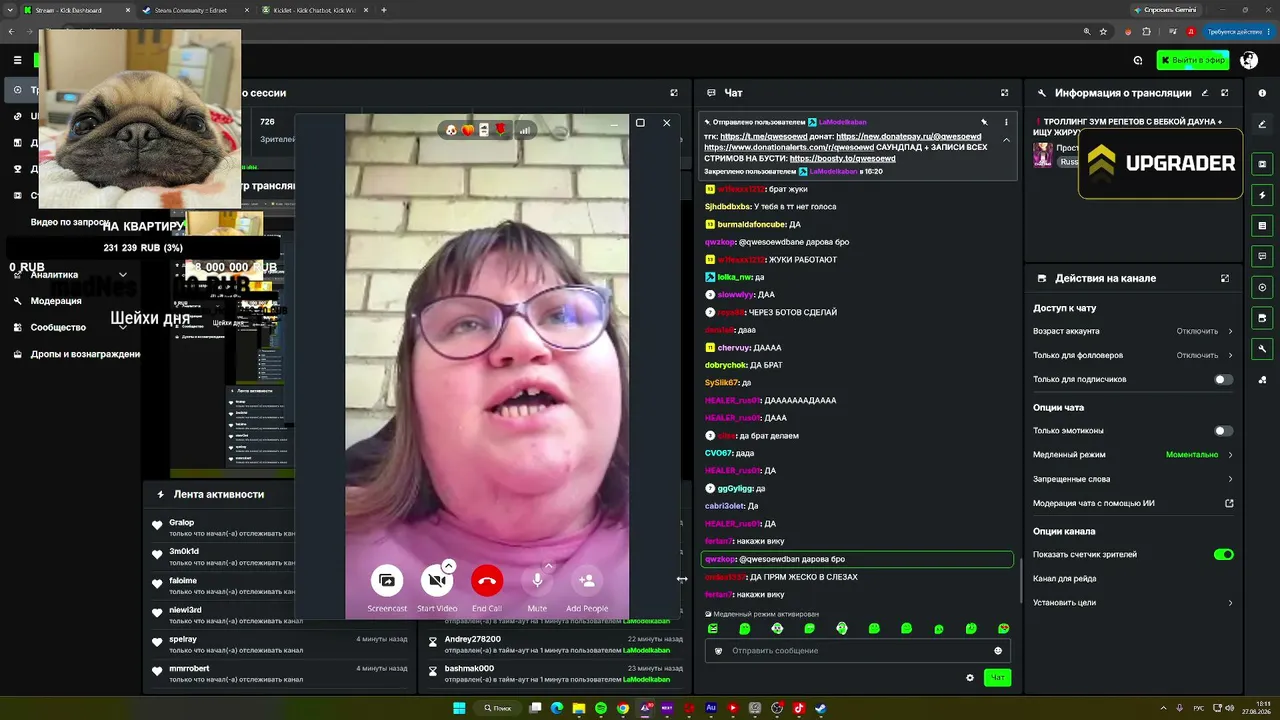Viewport: 1280px width, 720px height.
Task: End the call with the red button
Action: [487, 580]
